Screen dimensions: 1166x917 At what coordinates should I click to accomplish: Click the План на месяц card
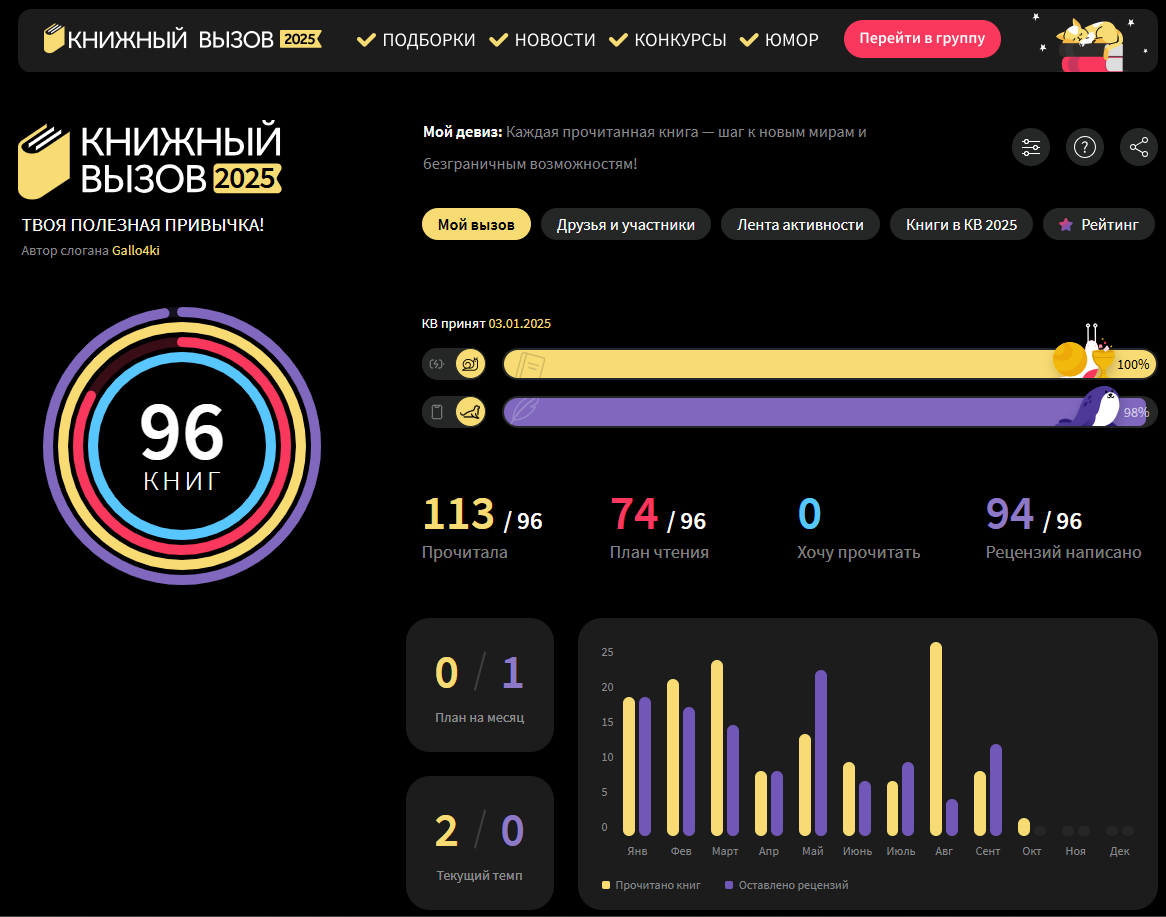pyautogui.click(x=480, y=685)
